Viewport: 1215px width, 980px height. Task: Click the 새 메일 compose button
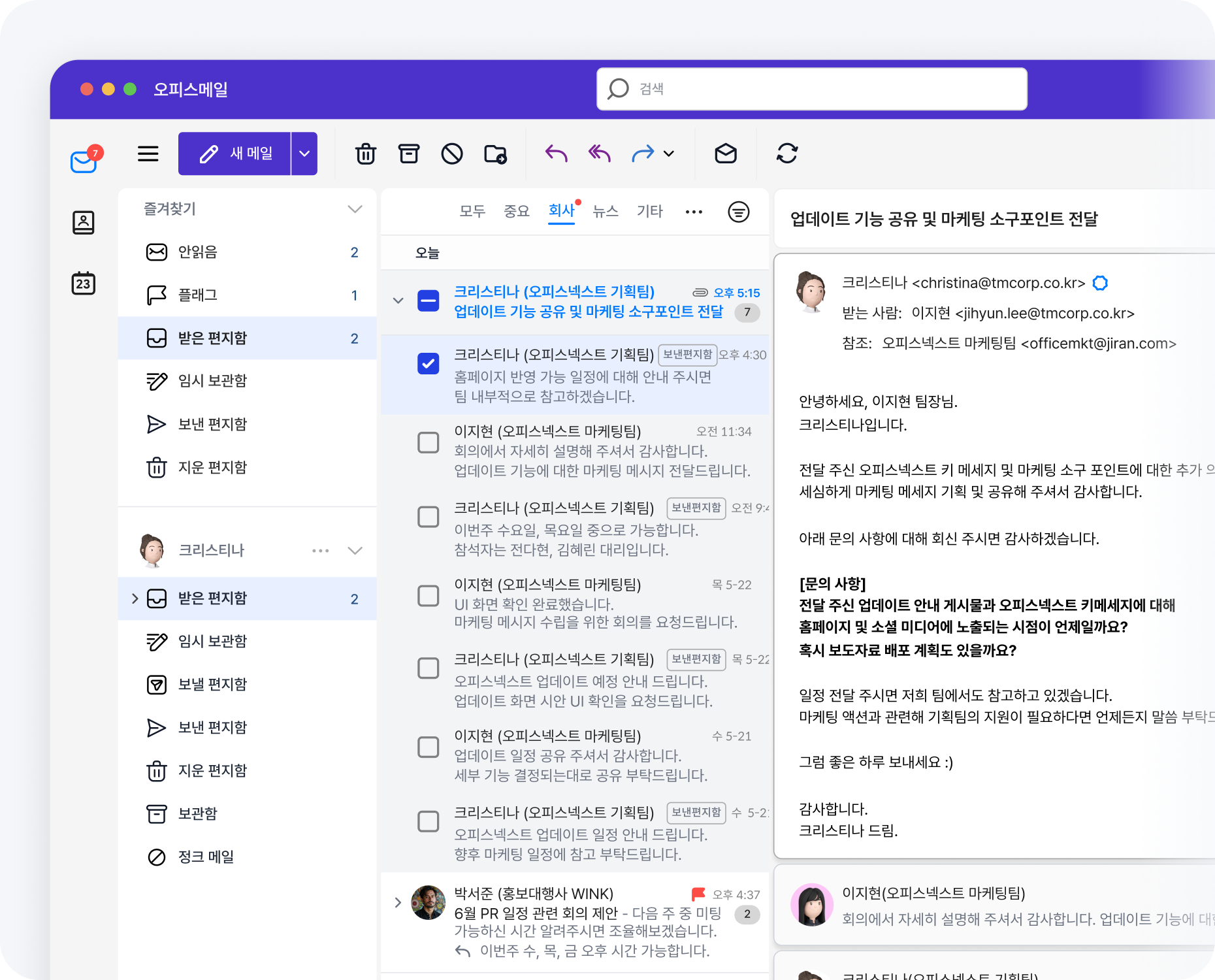235,154
